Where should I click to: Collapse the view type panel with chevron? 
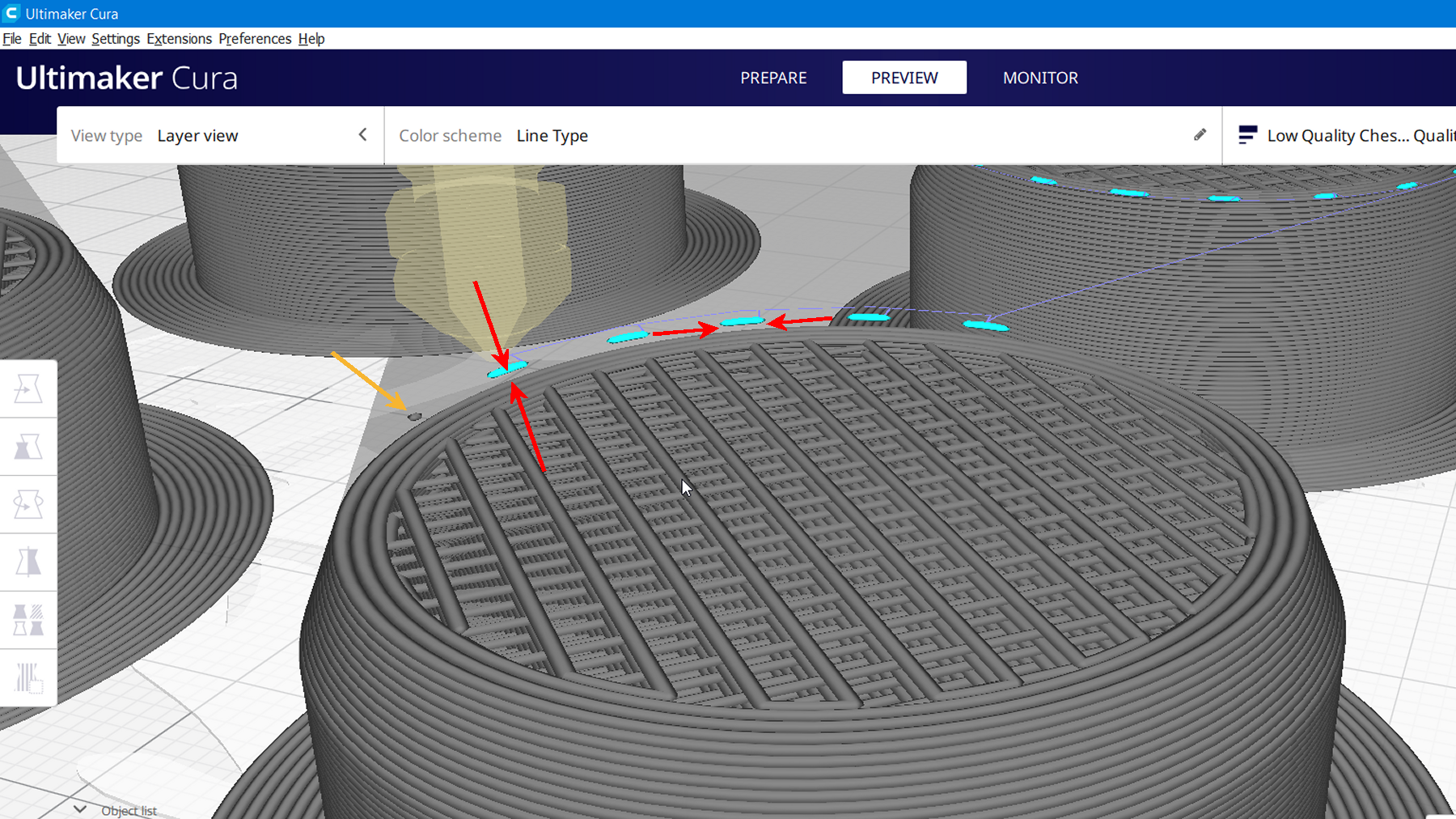[x=362, y=135]
